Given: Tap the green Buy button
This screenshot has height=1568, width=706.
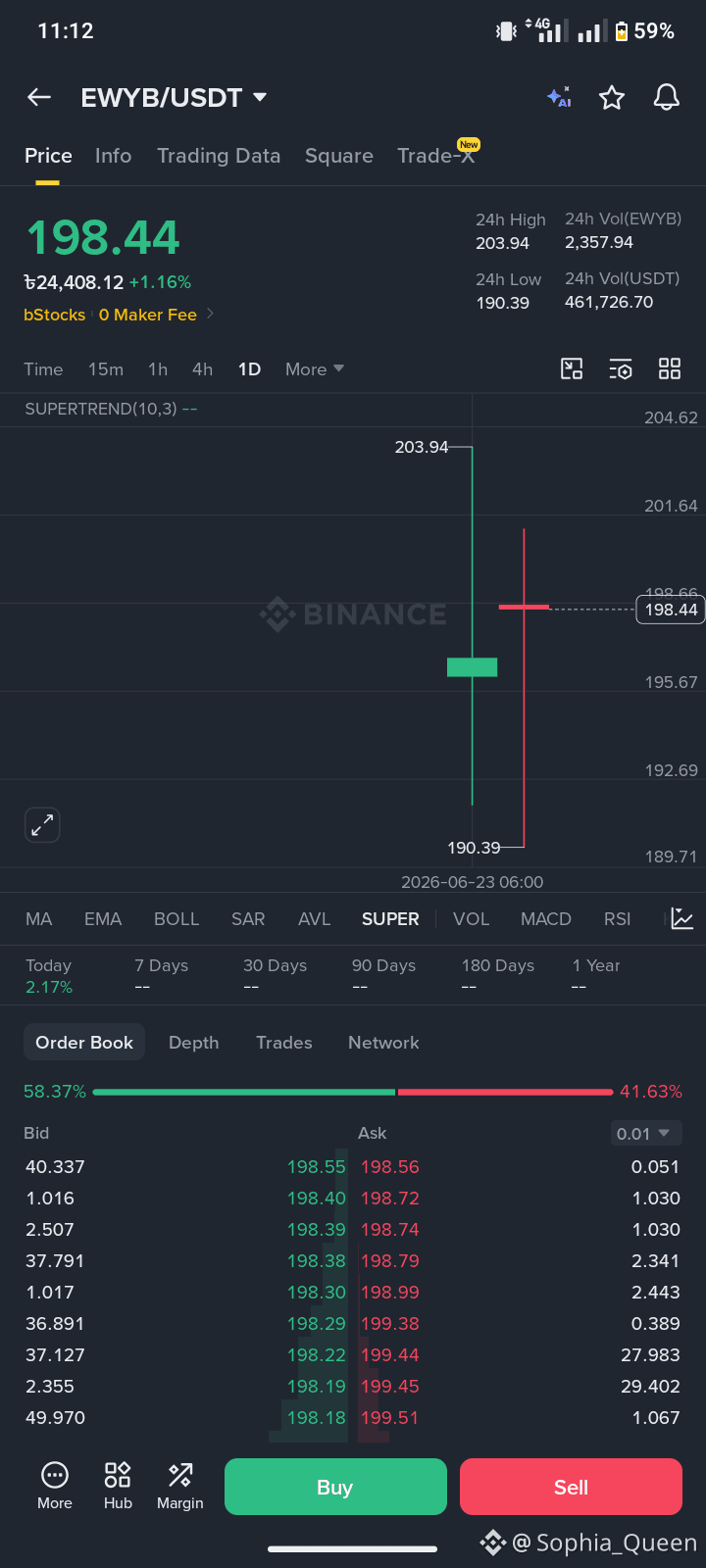Looking at the screenshot, I should coord(335,1487).
